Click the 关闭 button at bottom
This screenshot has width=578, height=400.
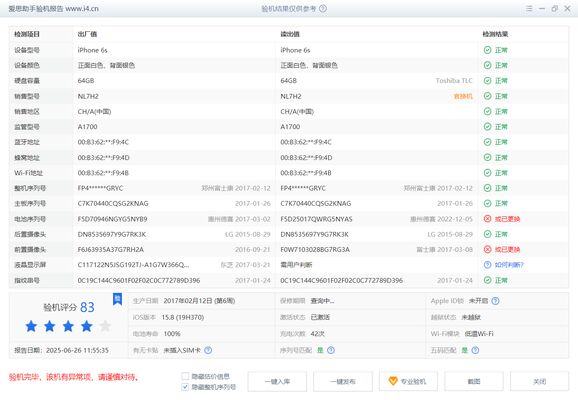click(x=540, y=381)
